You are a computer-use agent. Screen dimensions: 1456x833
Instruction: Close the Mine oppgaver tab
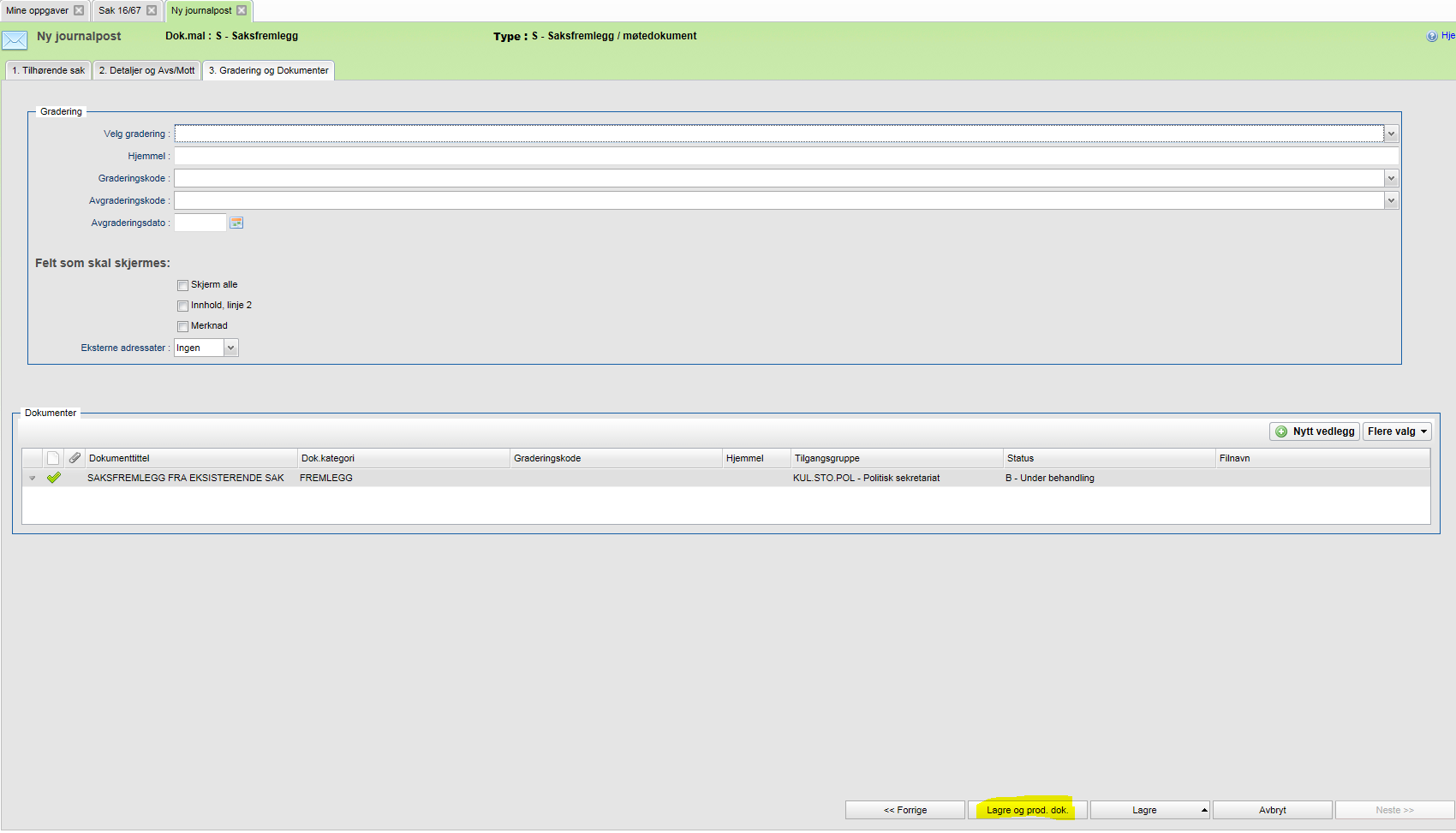tap(79, 10)
